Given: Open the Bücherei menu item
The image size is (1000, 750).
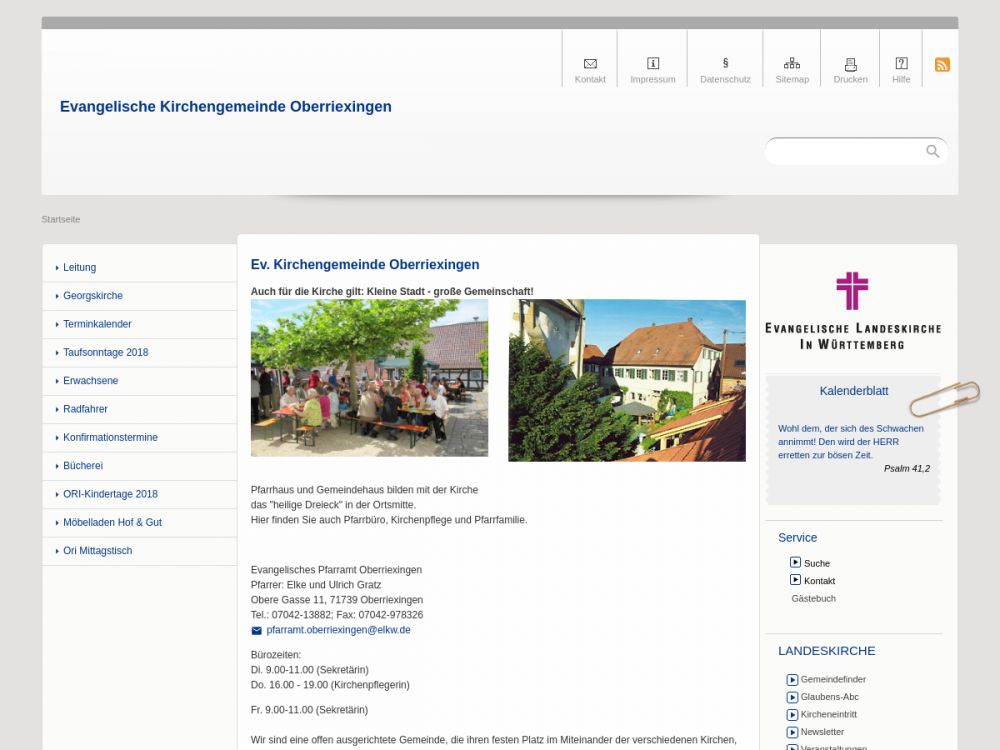Looking at the screenshot, I should 83,466.
